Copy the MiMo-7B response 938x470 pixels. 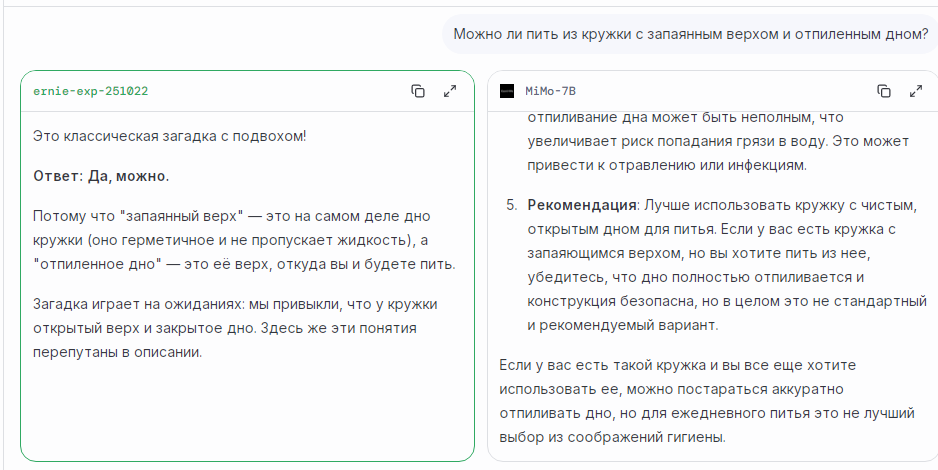point(884,91)
